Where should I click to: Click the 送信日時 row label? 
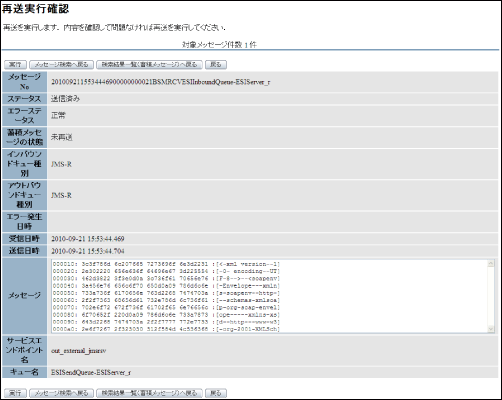24,251
